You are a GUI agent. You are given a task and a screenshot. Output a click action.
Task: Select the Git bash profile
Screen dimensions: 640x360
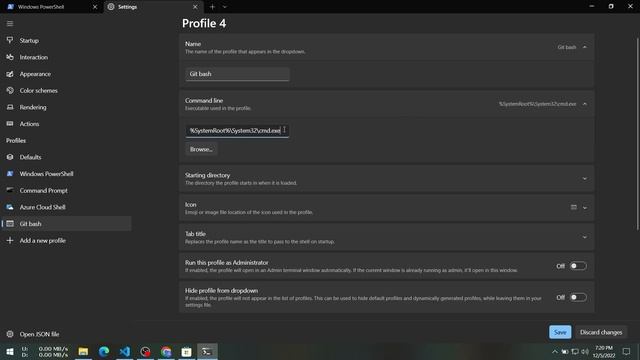coord(66,224)
